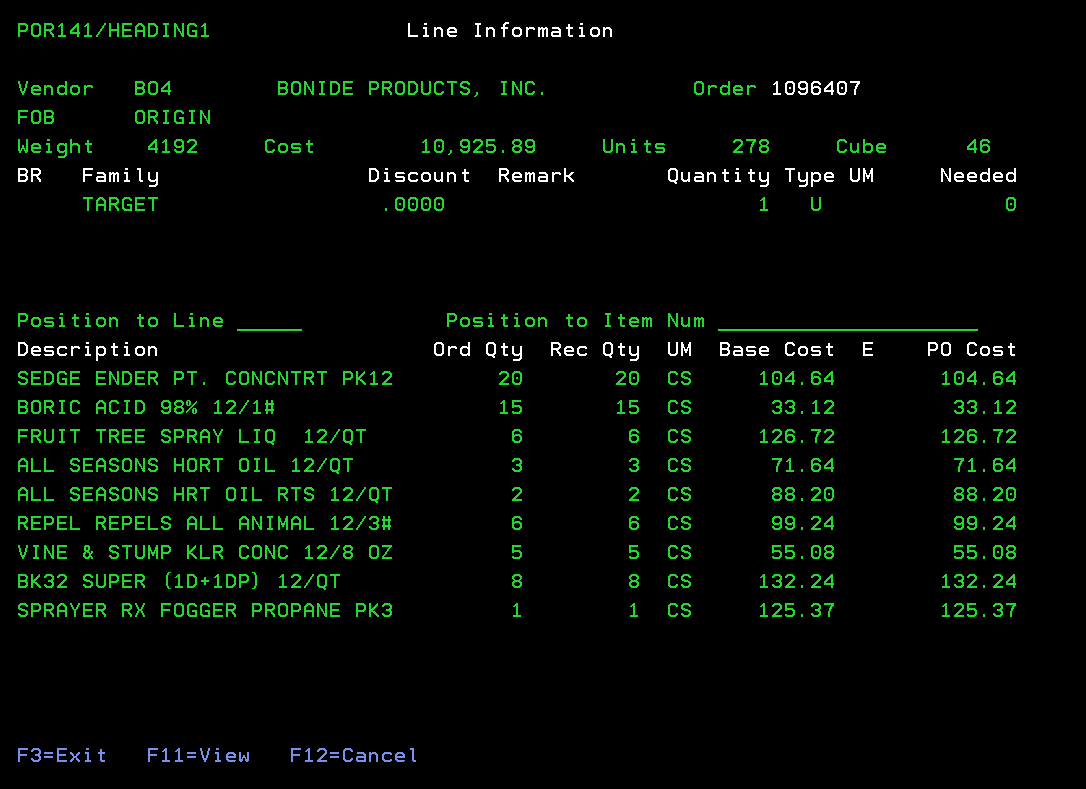Click the total cost value 10,925.89
This screenshot has height=789, width=1086.
[x=477, y=147]
